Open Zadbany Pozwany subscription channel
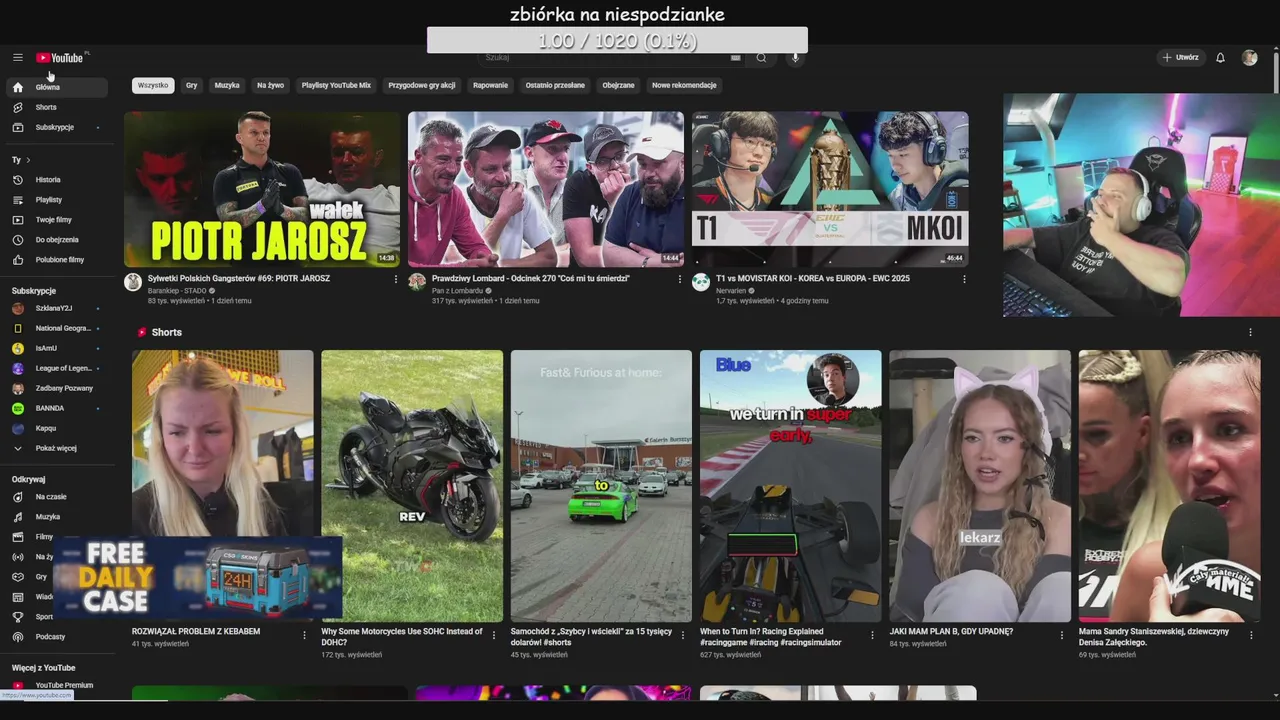1280x720 pixels. coord(58,388)
